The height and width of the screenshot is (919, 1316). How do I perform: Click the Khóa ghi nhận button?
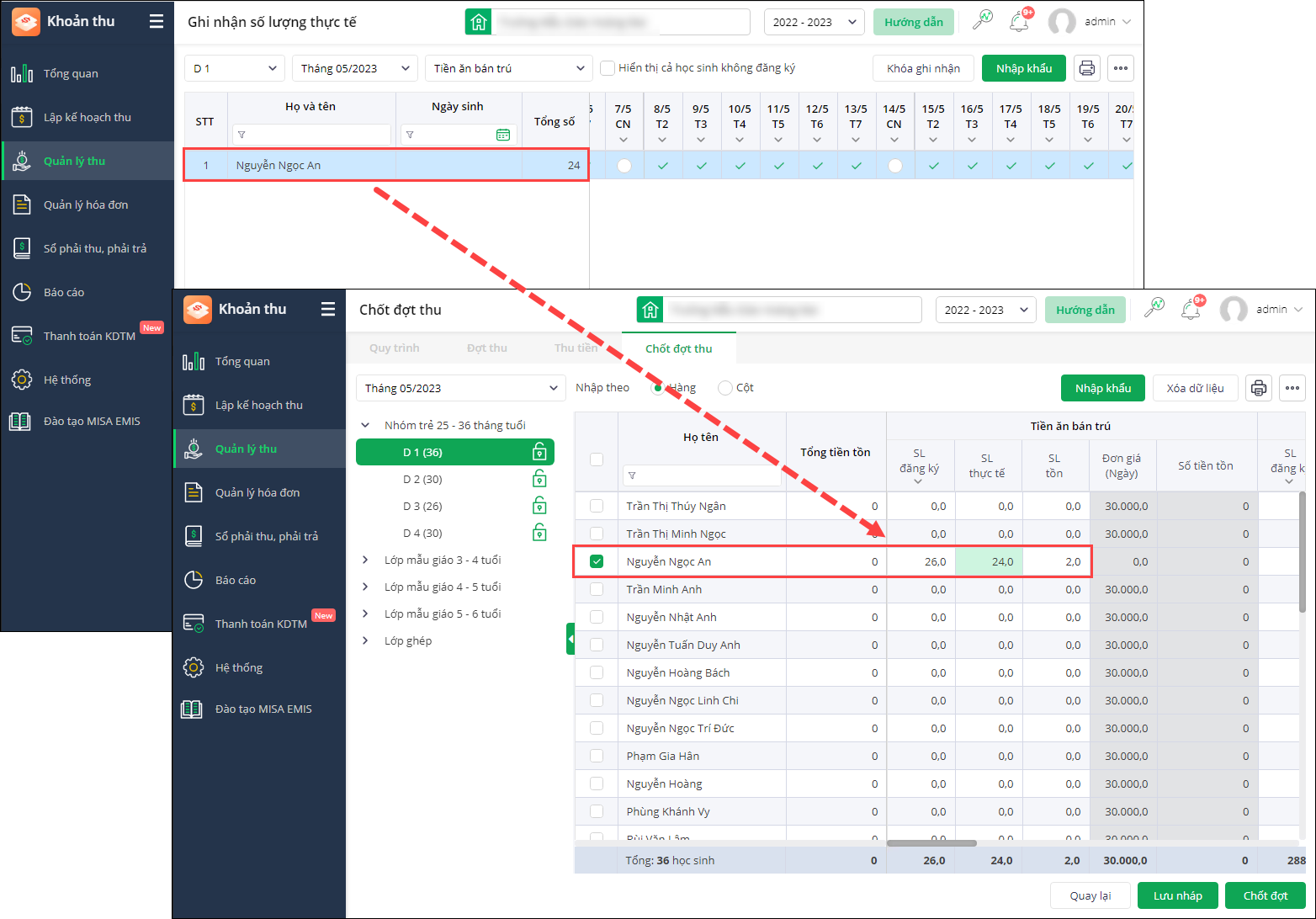[x=924, y=68]
